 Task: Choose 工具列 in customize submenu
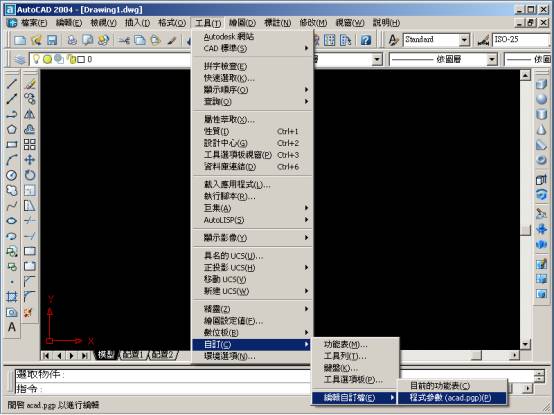[x=355, y=356]
